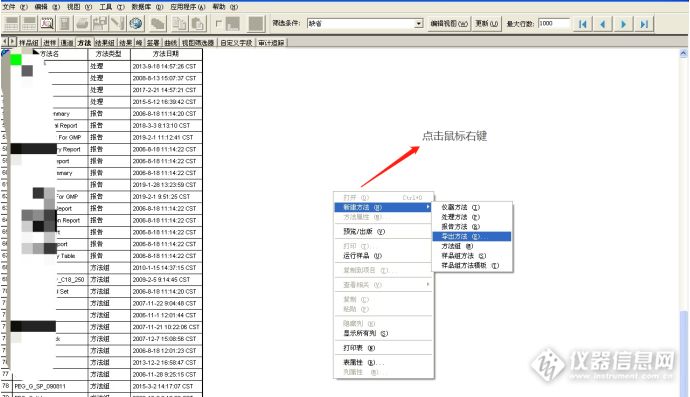This screenshot has height=397, width=690.
Task: Click the globe icon in the toolbar
Action: [x=136, y=23]
